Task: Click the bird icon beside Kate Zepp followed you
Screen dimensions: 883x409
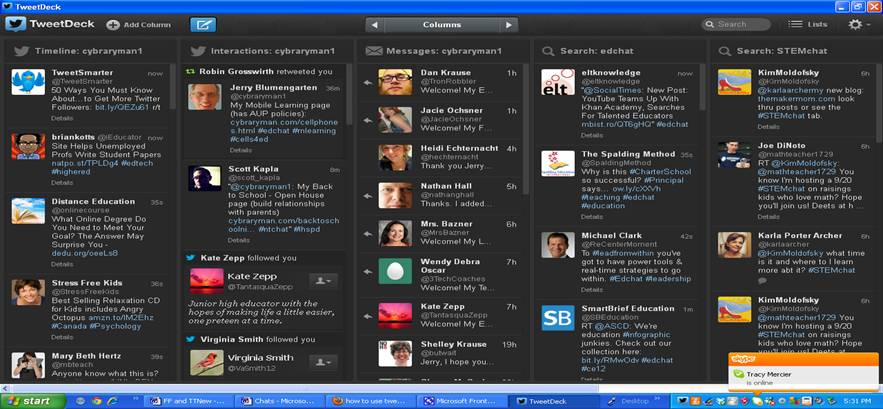Action: coord(190,258)
